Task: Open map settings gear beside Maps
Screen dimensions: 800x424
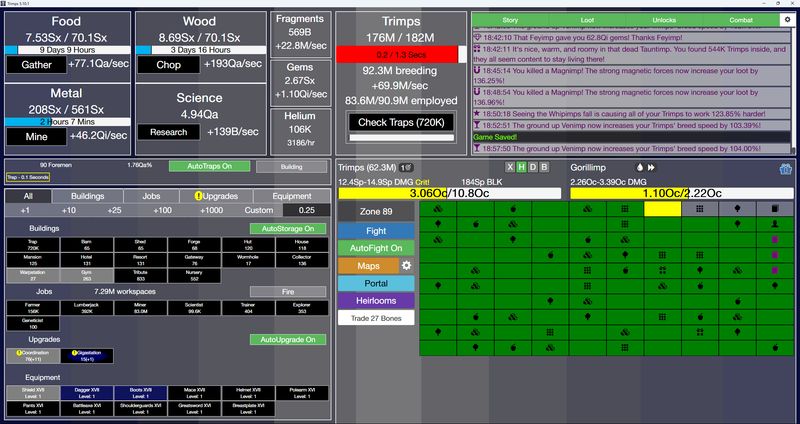Action: pos(406,265)
